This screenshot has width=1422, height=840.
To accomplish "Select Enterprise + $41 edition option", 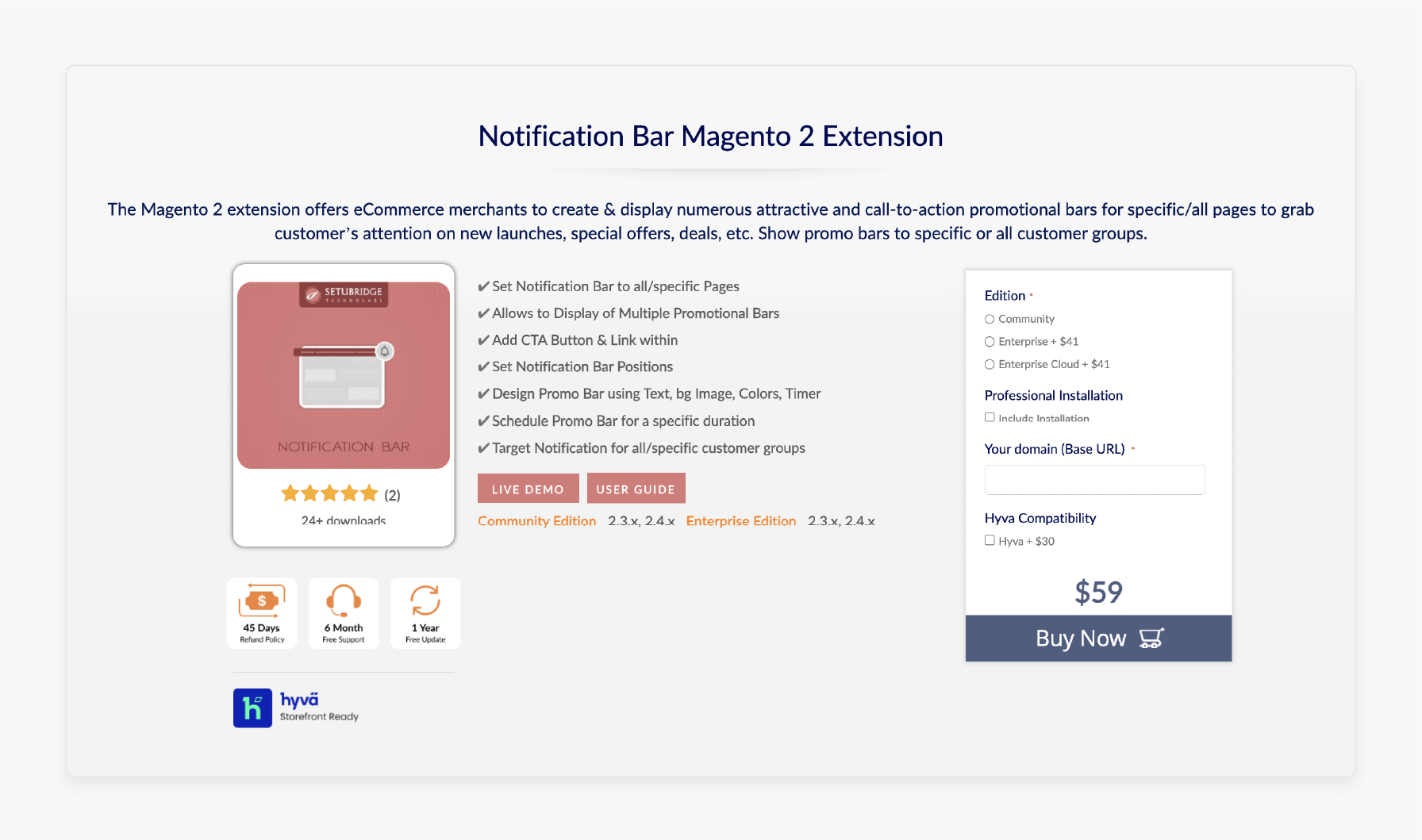I will pyautogui.click(x=990, y=342).
